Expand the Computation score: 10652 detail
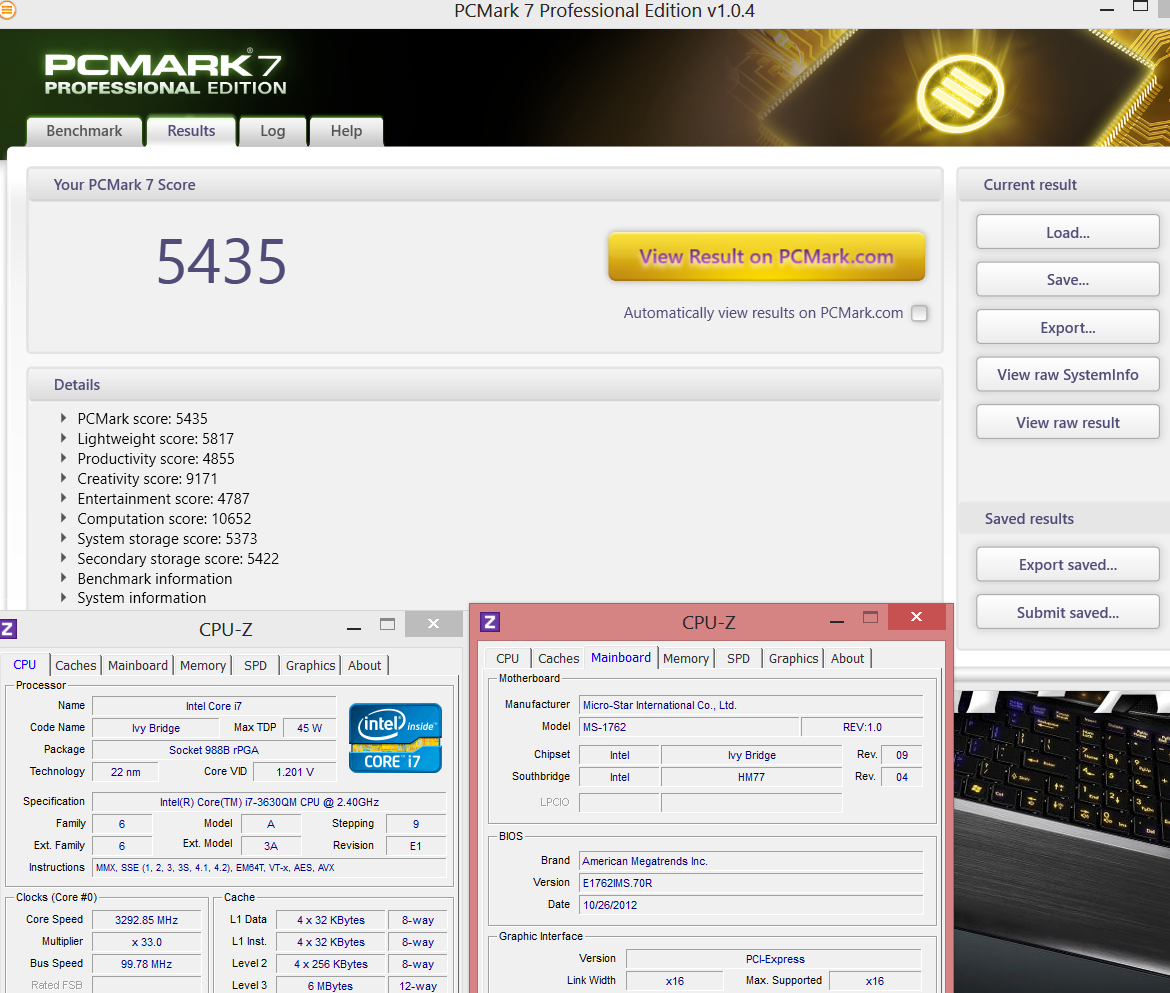Image resolution: width=1170 pixels, height=993 pixels. pos(63,519)
